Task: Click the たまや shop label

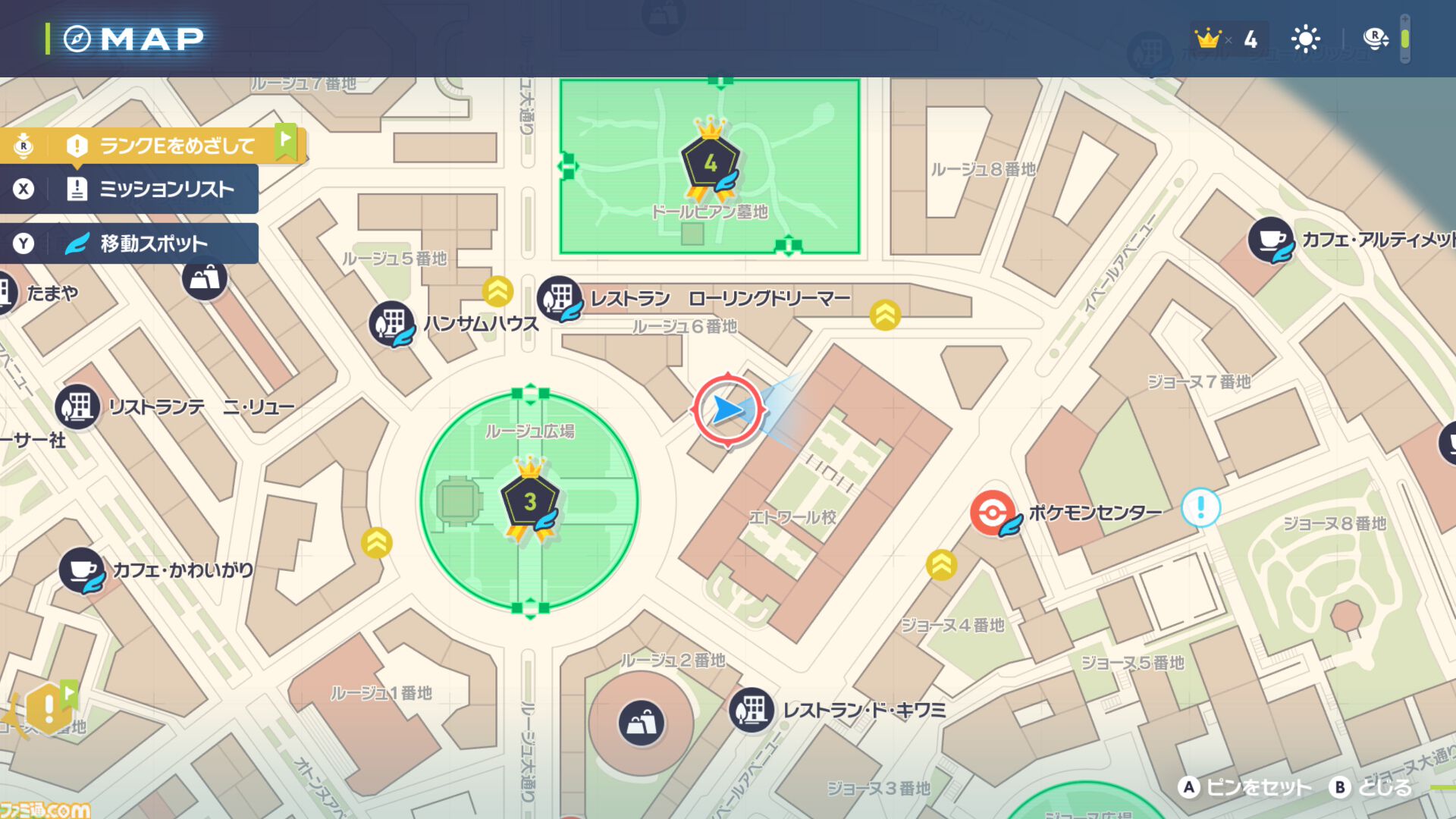Action: 52,293
